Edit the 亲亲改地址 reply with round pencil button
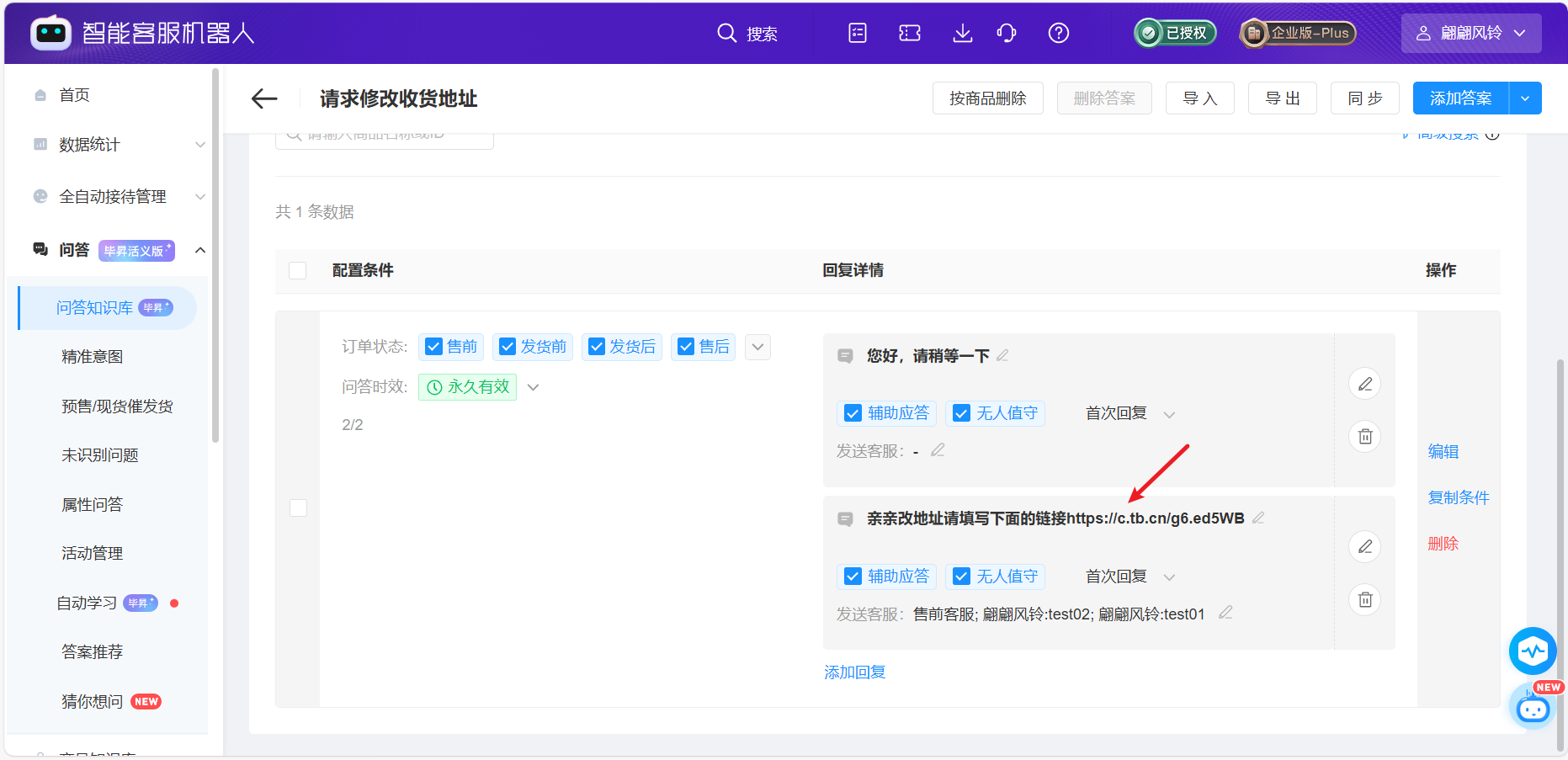 point(1365,546)
